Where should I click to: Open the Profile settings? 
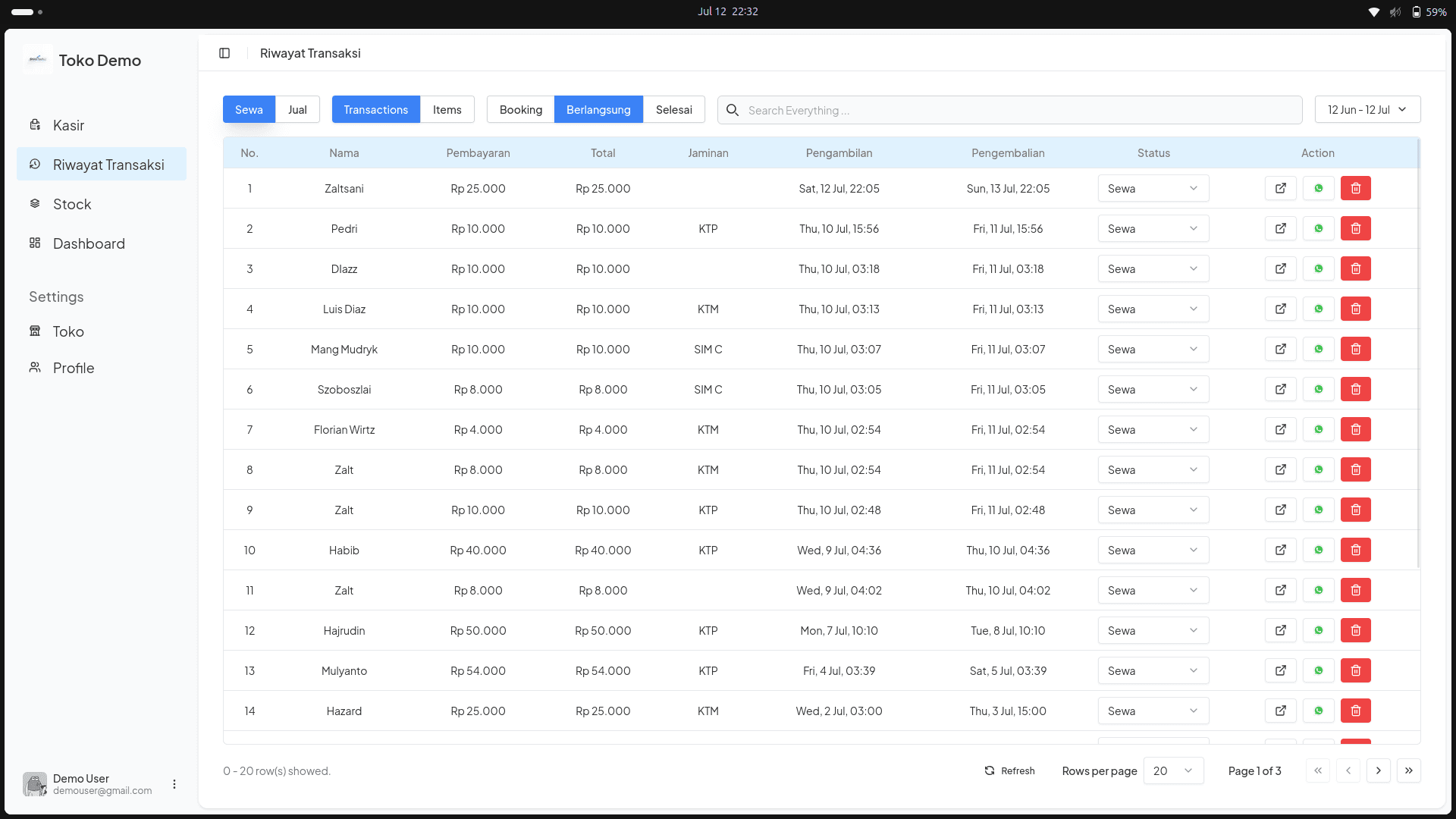tap(73, 368)
